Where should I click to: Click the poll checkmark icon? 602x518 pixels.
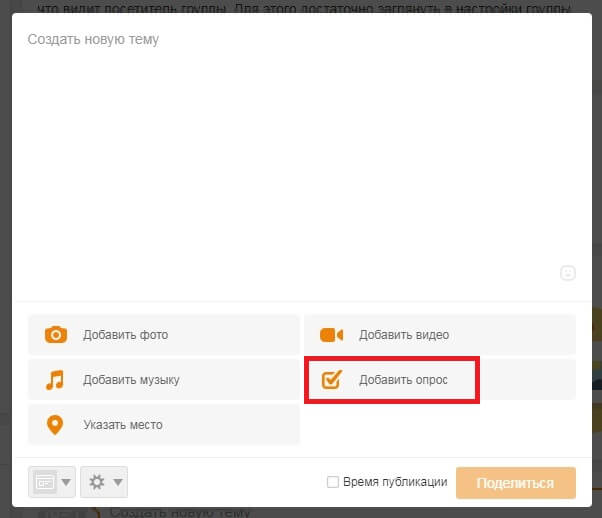[331, 380]
